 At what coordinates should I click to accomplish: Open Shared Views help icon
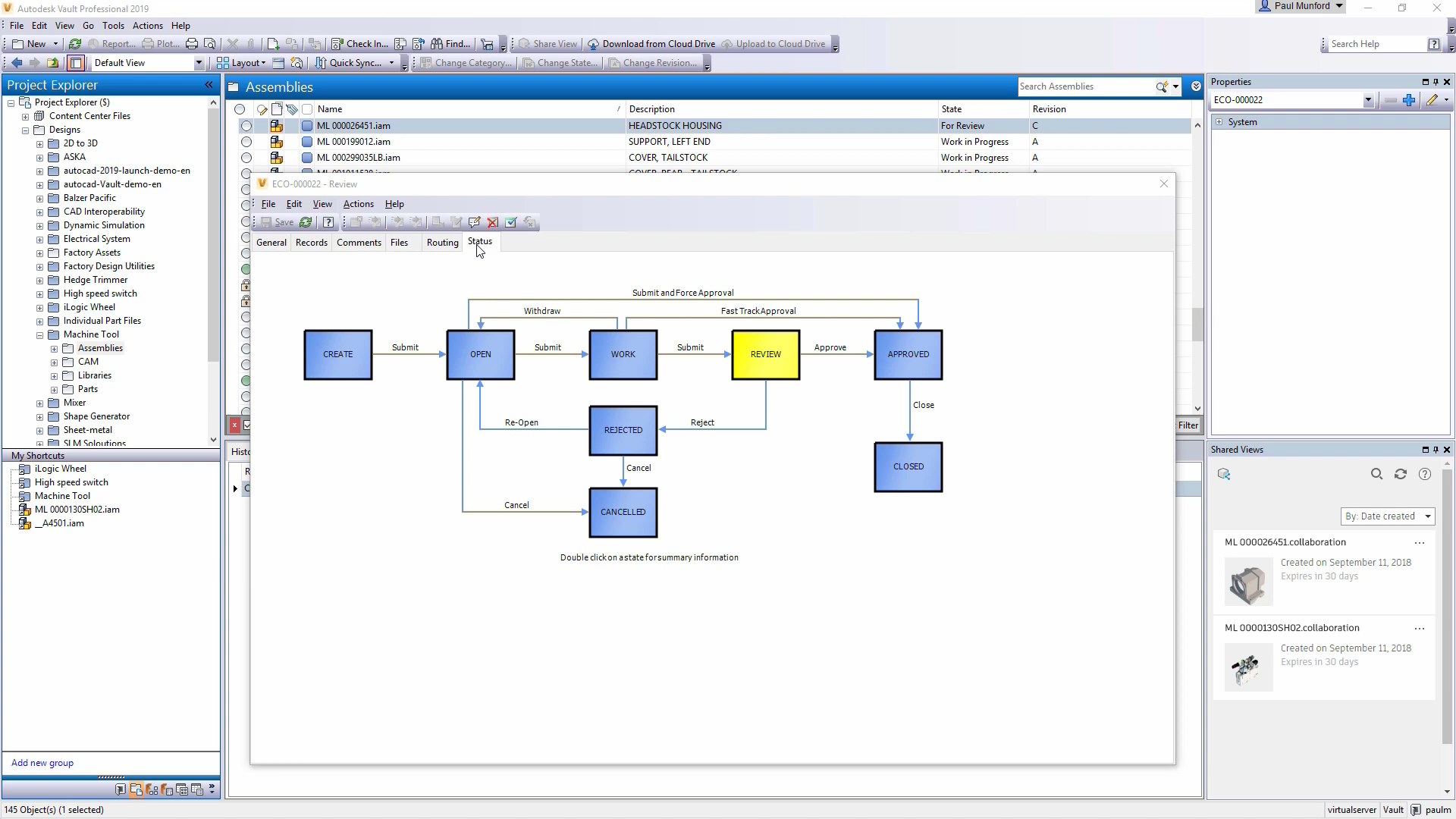point(1425,474)
